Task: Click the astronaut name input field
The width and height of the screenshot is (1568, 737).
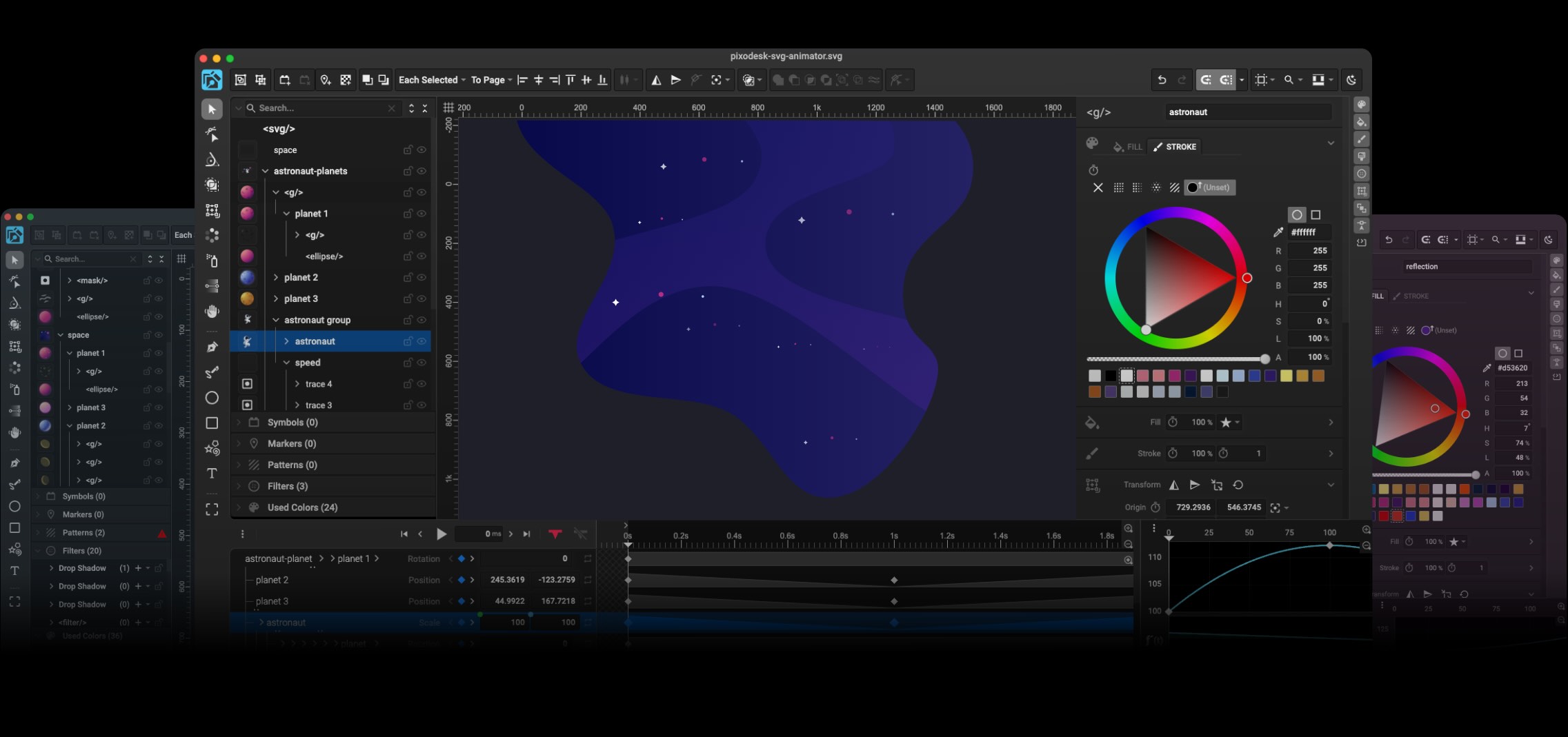Action: pyautogui.click(x=1247, y=112)
